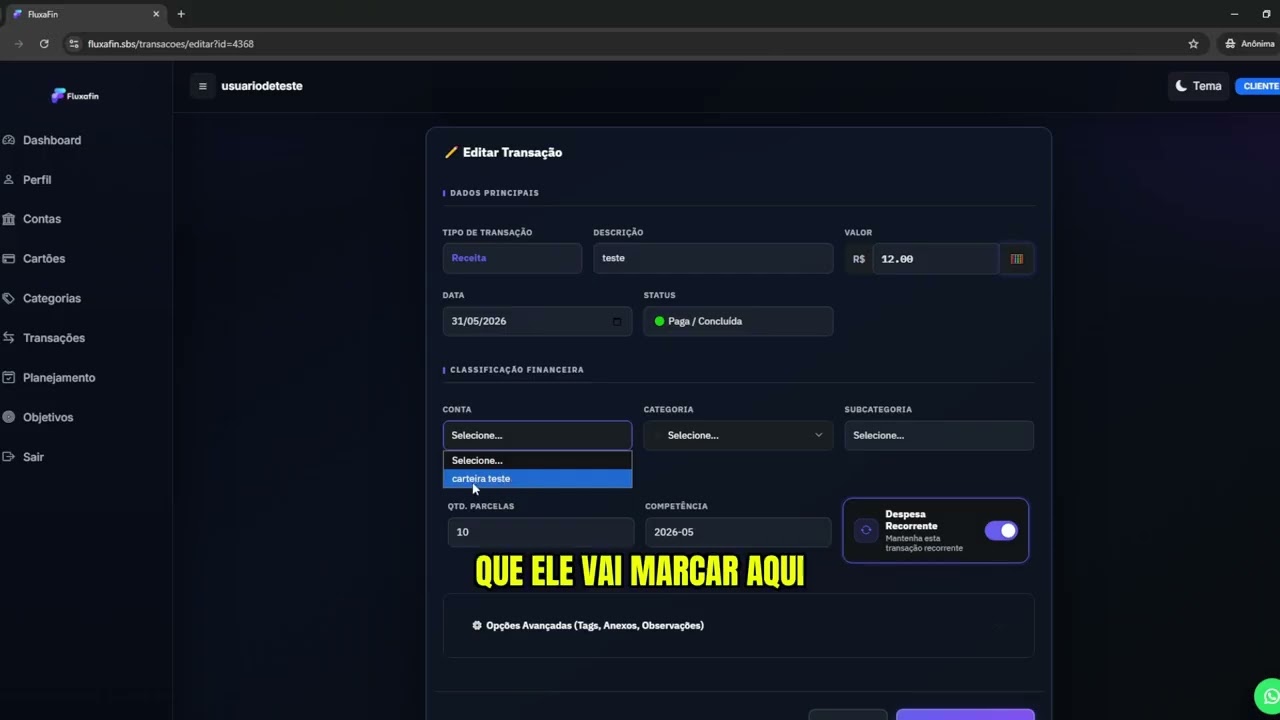Image resolution: width=1280 pixels, height=720 pixels.
Task: Click the Data field 31/05/2026
Action: coord(537,321)
